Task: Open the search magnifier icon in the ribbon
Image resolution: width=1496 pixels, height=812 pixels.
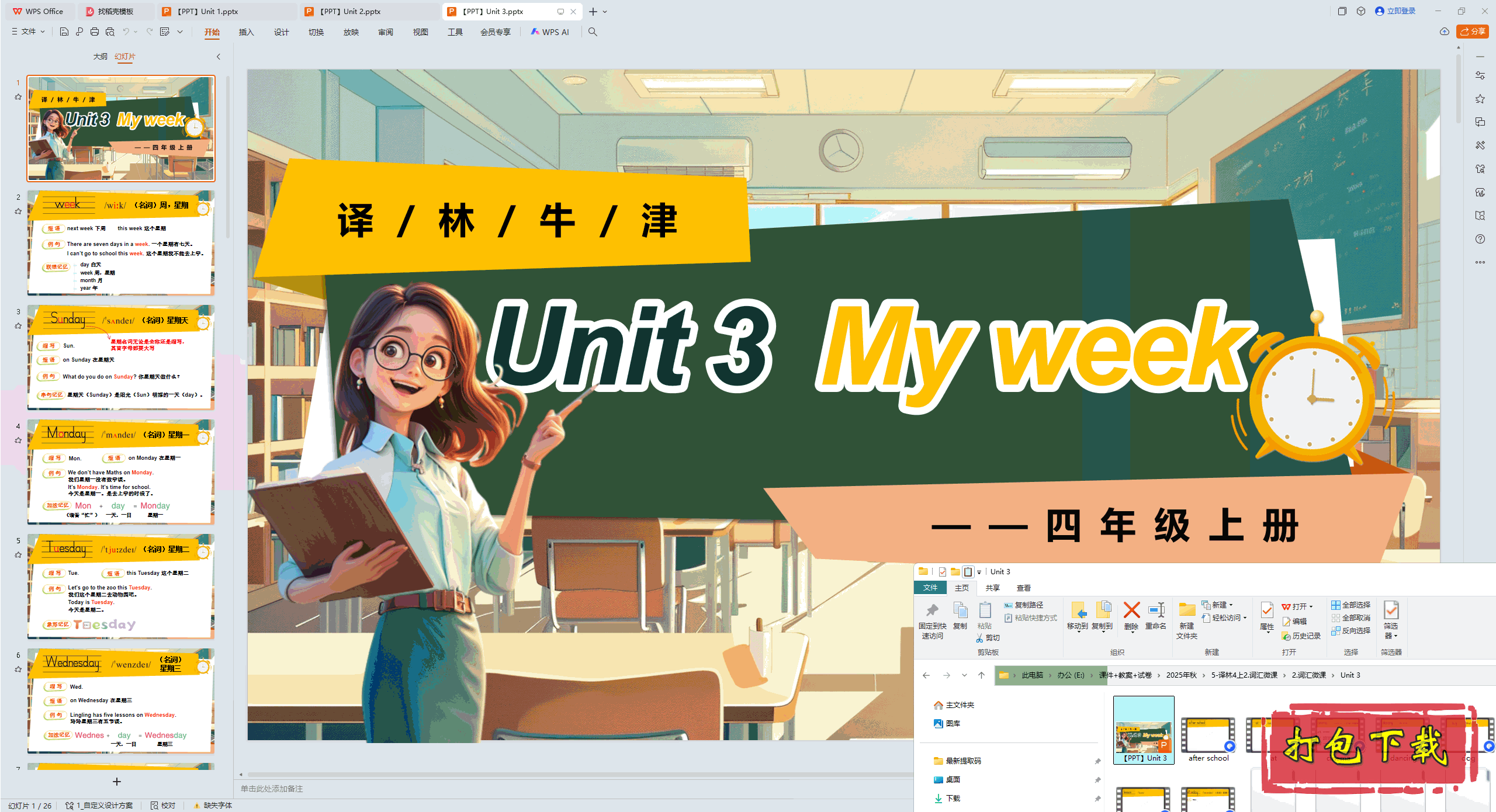Action: point(593,32)
